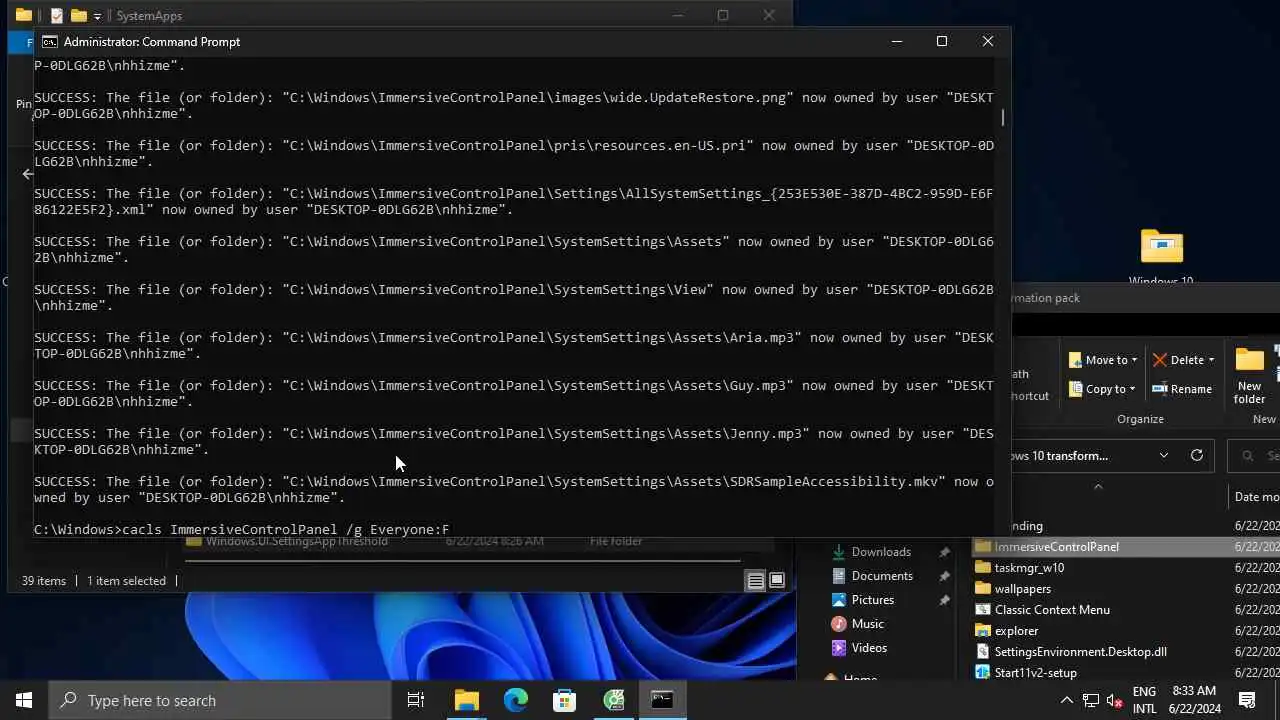Click the muted volume tray icon
Viewport: 1280px width, 720px height.
tap(1115, 700)
